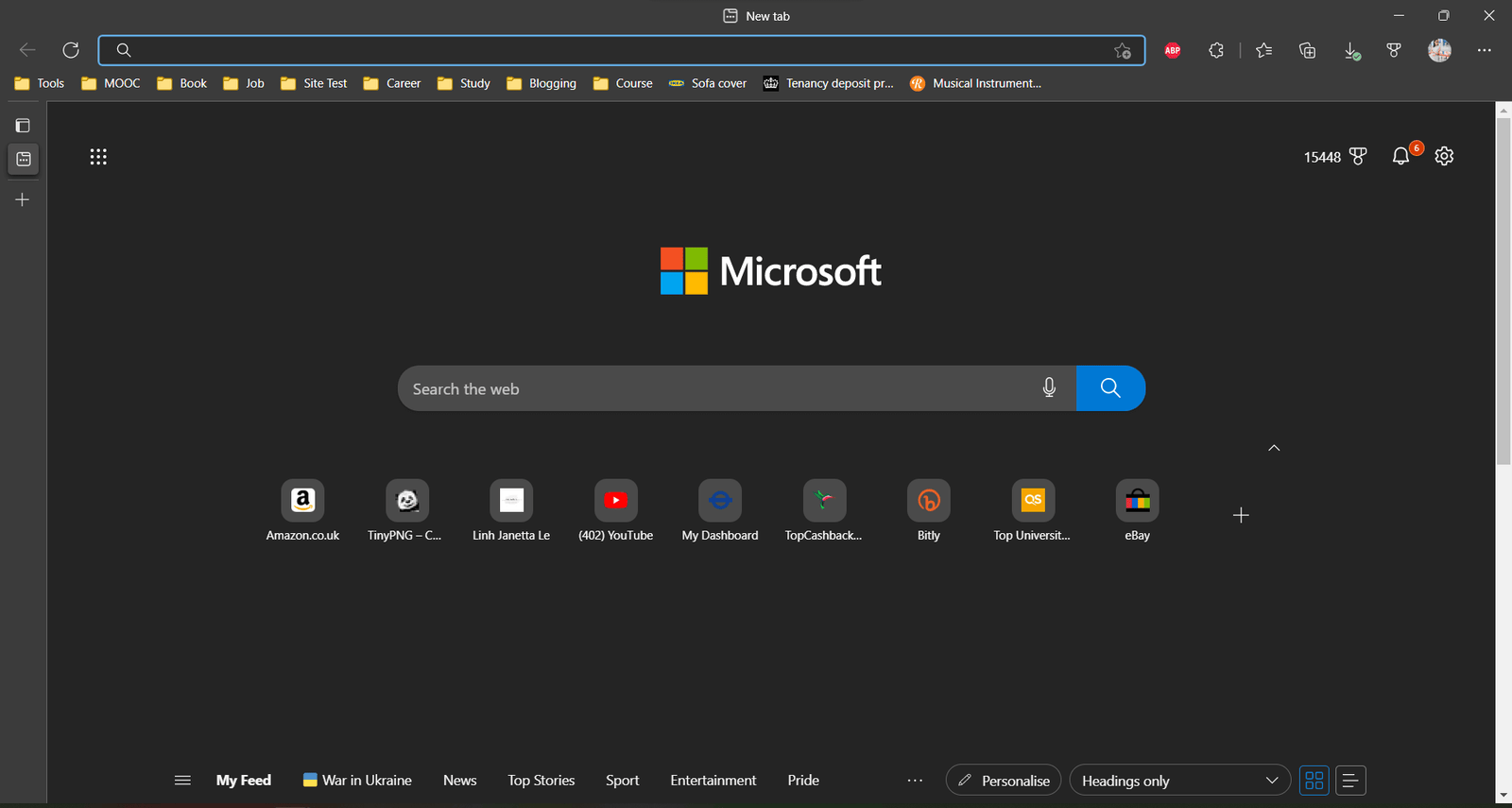Open the app launcher grid icon
This screenshot has width=1512, height=808.
click(98, 157)
